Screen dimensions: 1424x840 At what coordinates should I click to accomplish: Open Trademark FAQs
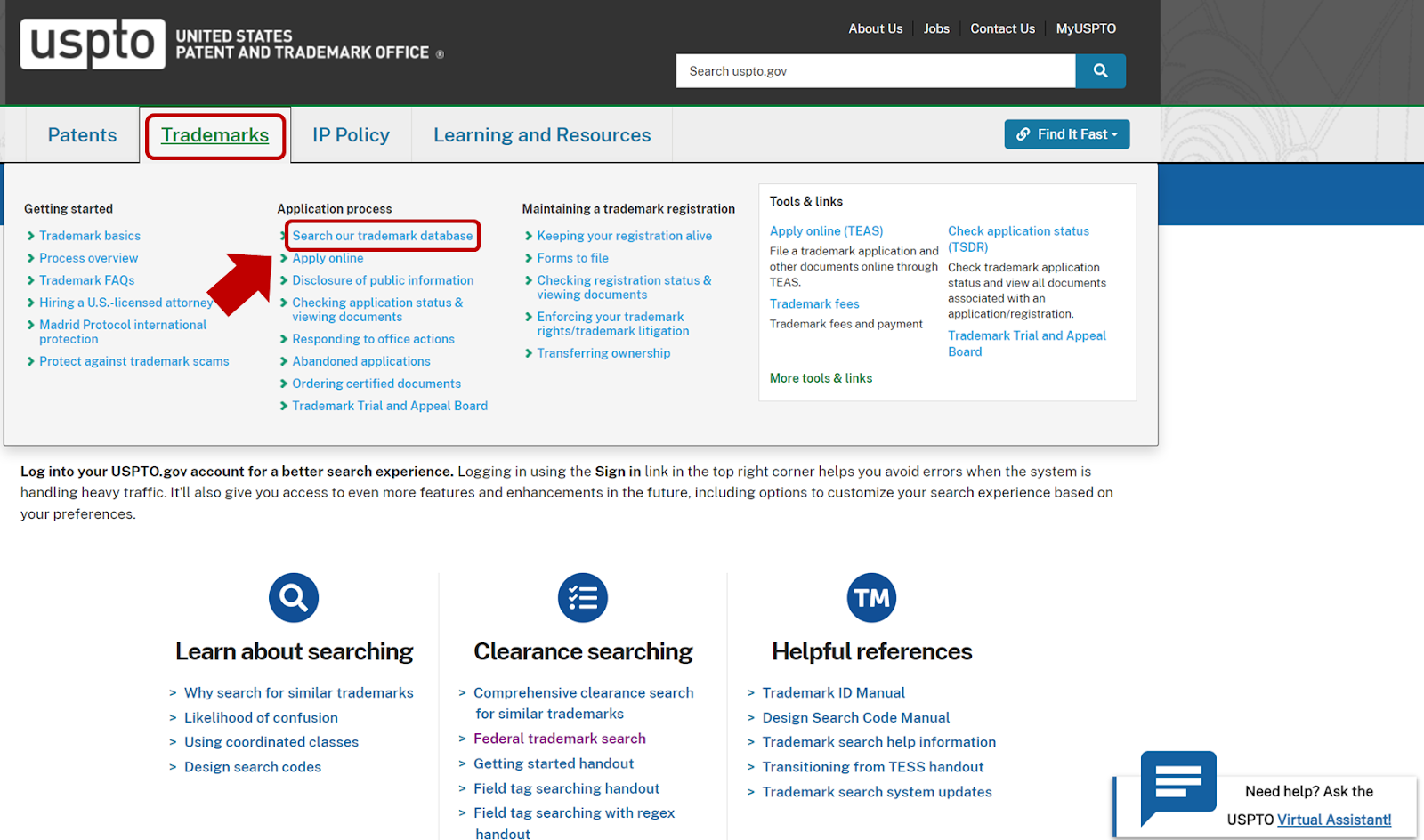click(x=87, y=280)
